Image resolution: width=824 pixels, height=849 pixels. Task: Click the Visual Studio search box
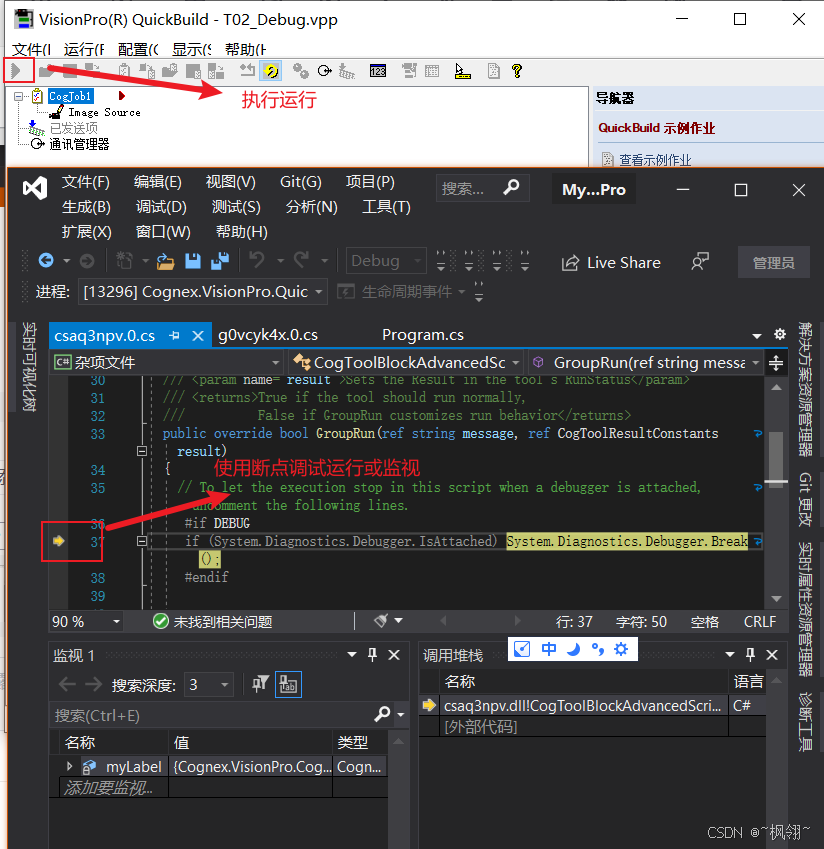click(482, 188)
